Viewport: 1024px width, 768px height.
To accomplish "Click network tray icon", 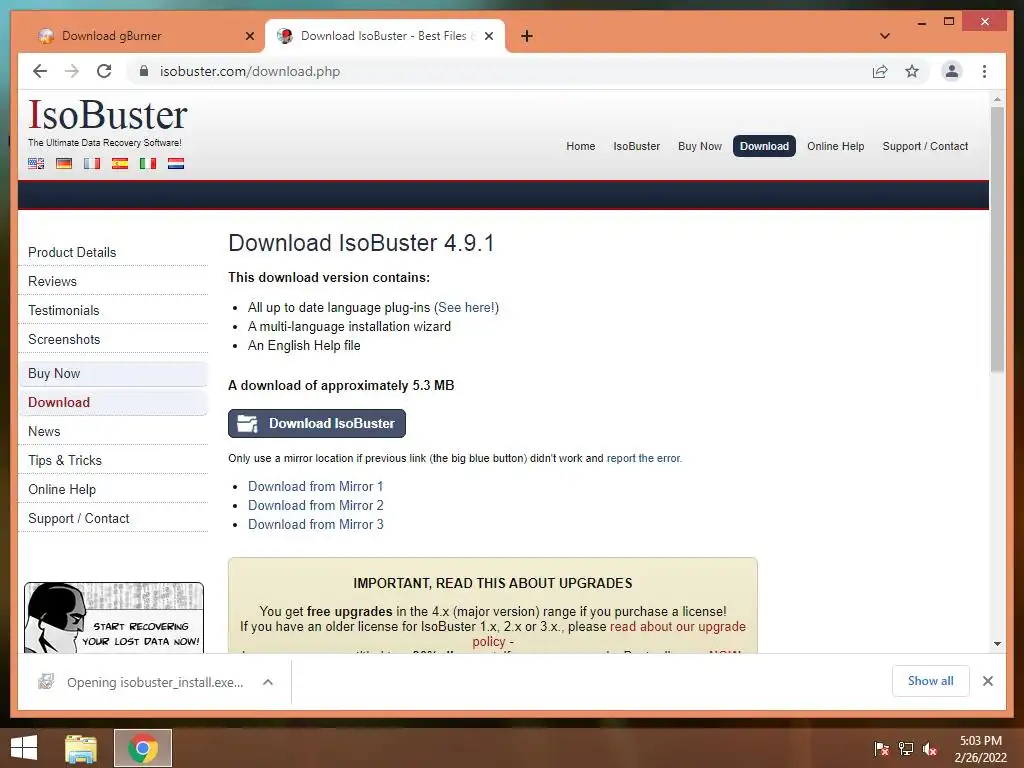I will (x=906, y=749).
